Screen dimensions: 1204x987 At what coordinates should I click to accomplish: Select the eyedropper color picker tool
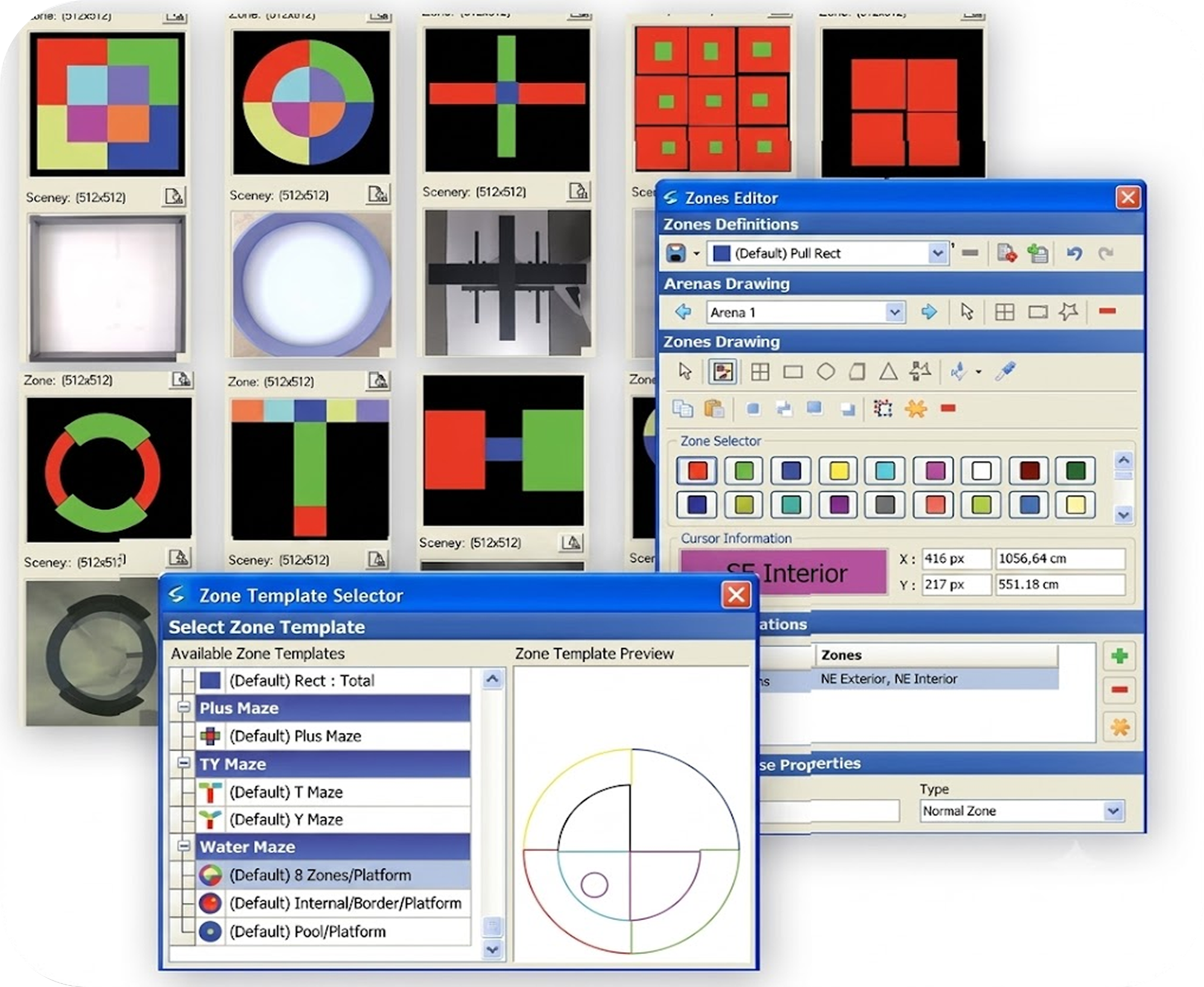click(1006, 371)
